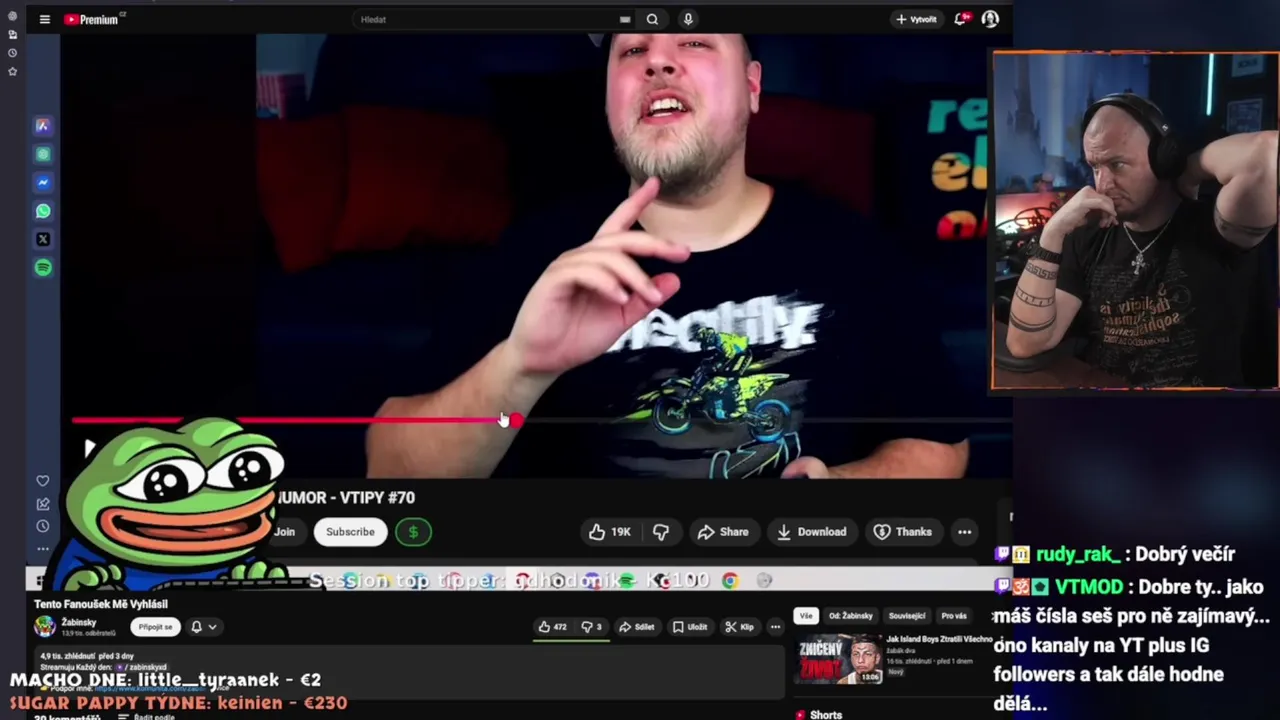Open bookmarks star in the sidebar

12,71
